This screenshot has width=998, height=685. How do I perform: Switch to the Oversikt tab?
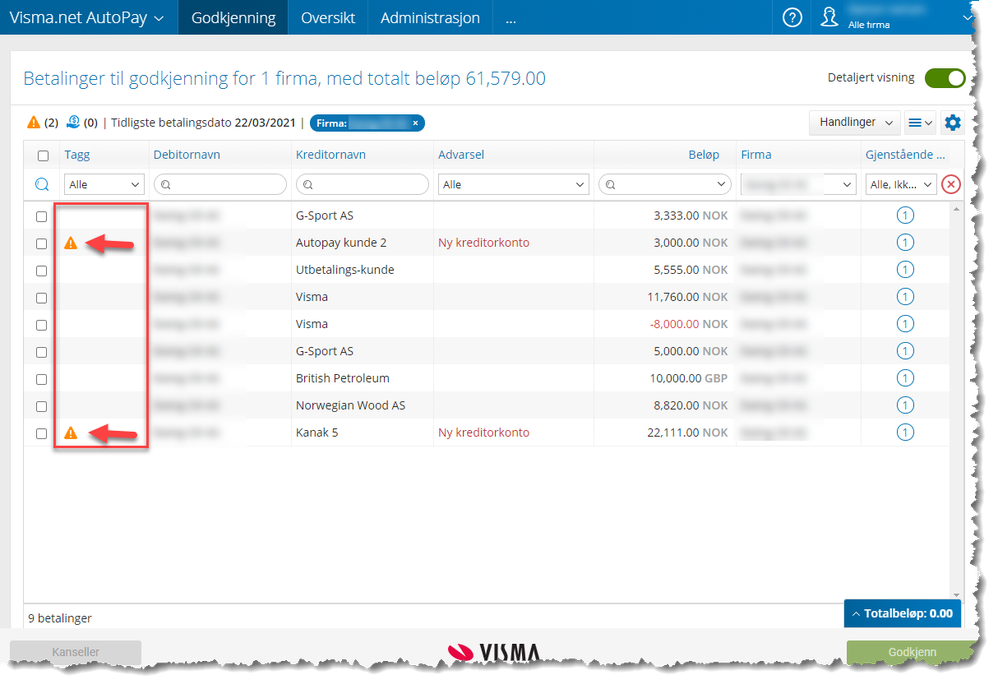[328, 17]
